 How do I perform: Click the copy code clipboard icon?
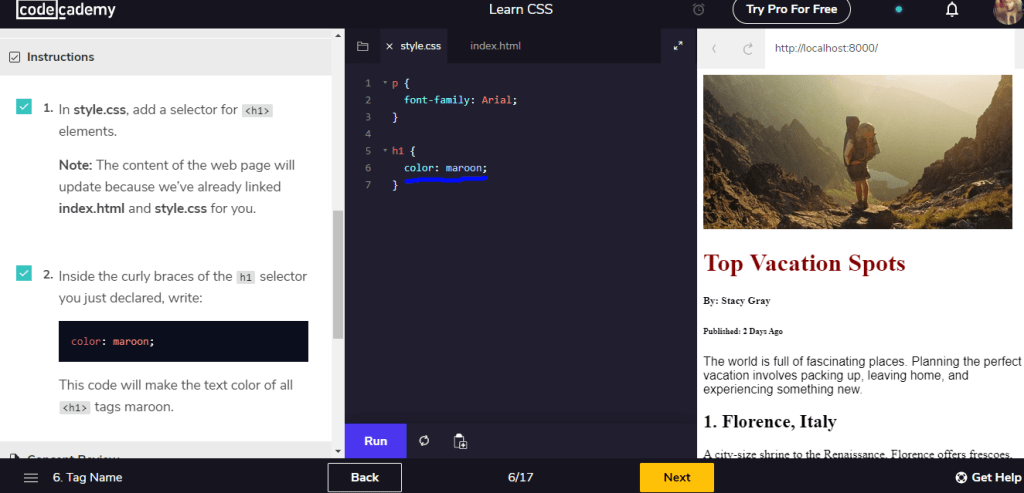(460, 441)
